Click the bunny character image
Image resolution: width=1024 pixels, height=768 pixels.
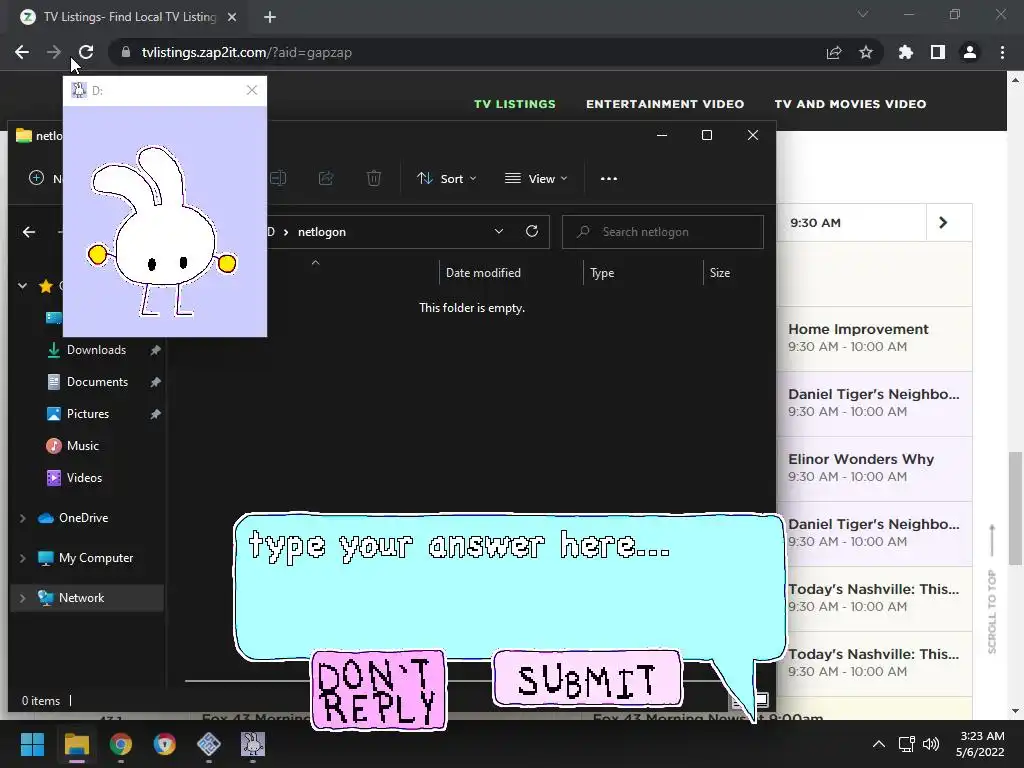tap(162, 231)
